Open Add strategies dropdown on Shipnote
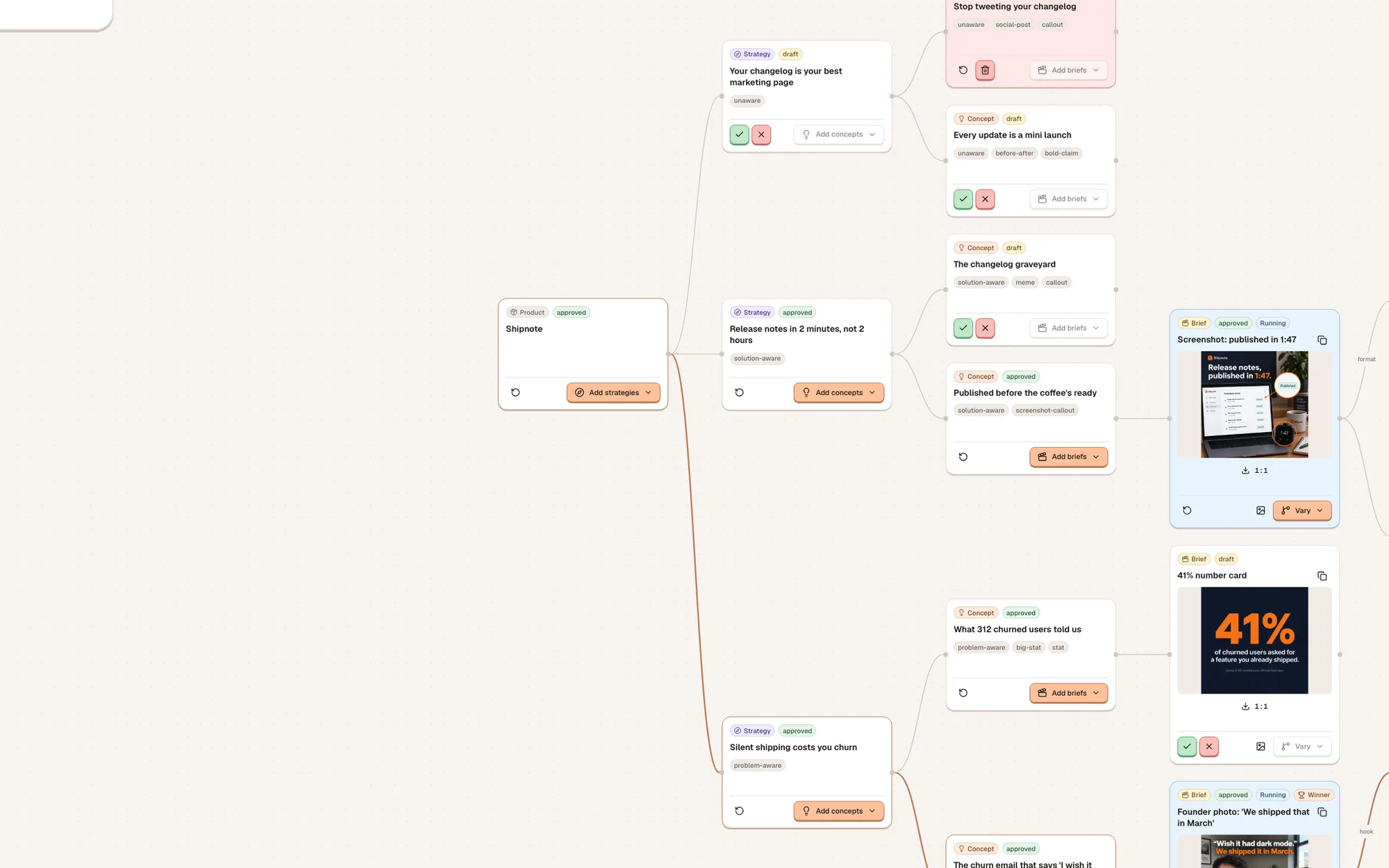 tap(613, 392)
